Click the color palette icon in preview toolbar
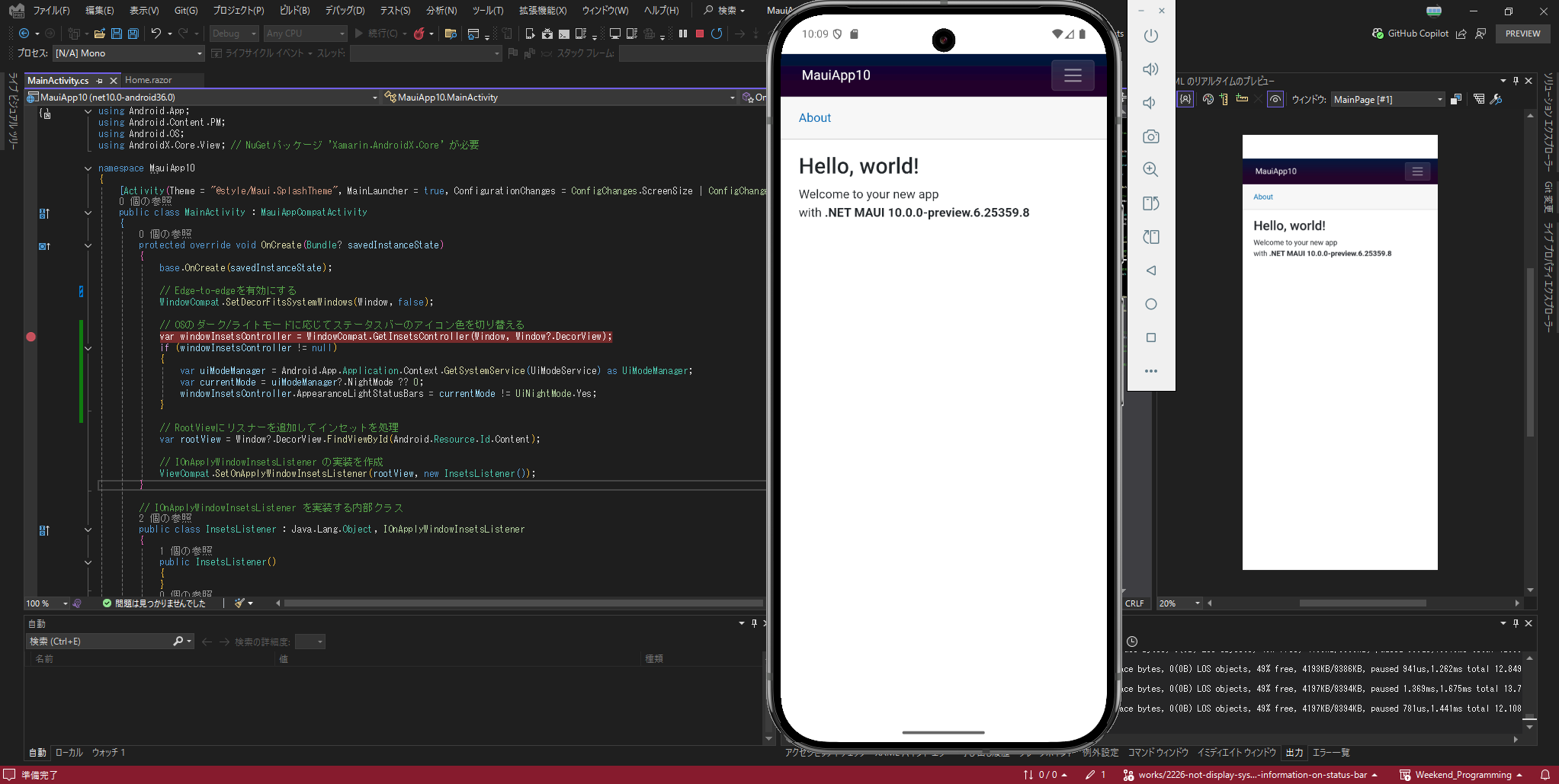The image size is (1559, 784). coord(1208,99)
